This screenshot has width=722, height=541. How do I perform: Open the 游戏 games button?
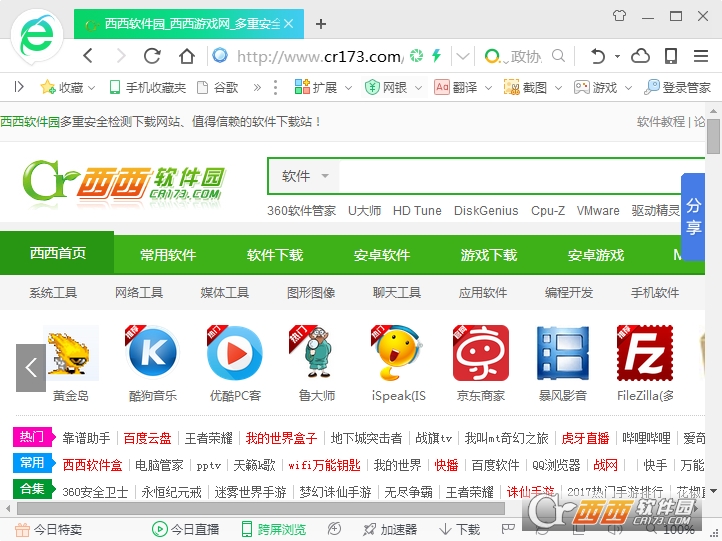pyautogui.click(x=595, y=87)
